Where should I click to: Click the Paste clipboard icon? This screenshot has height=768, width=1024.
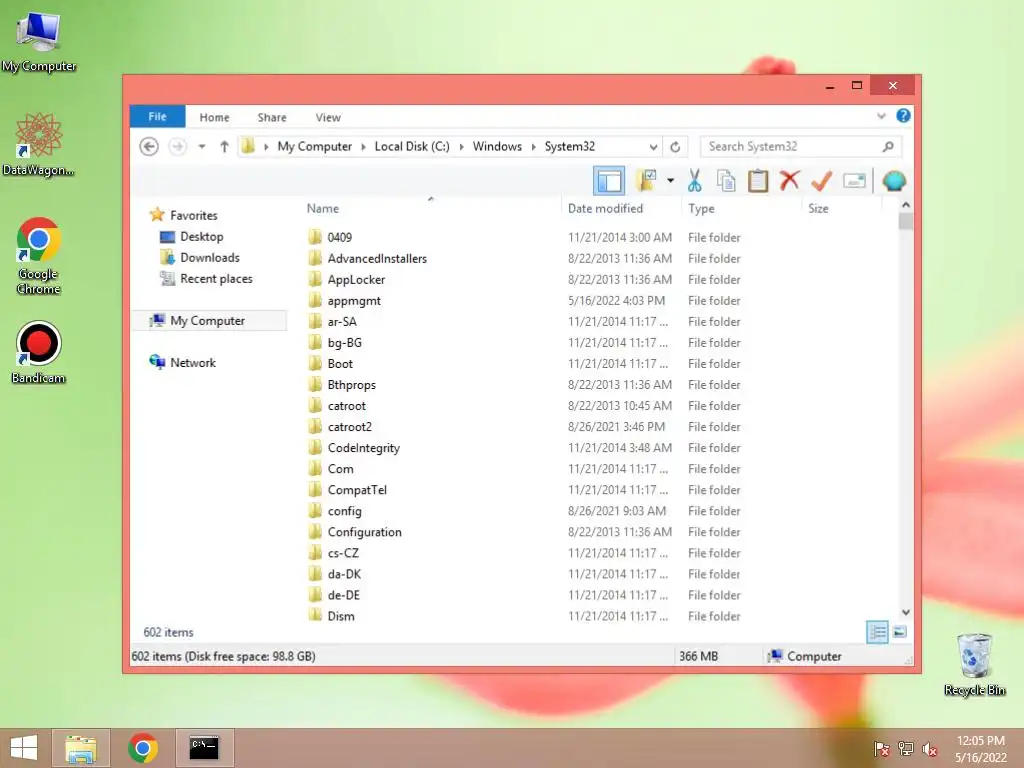tap(758, 181)
